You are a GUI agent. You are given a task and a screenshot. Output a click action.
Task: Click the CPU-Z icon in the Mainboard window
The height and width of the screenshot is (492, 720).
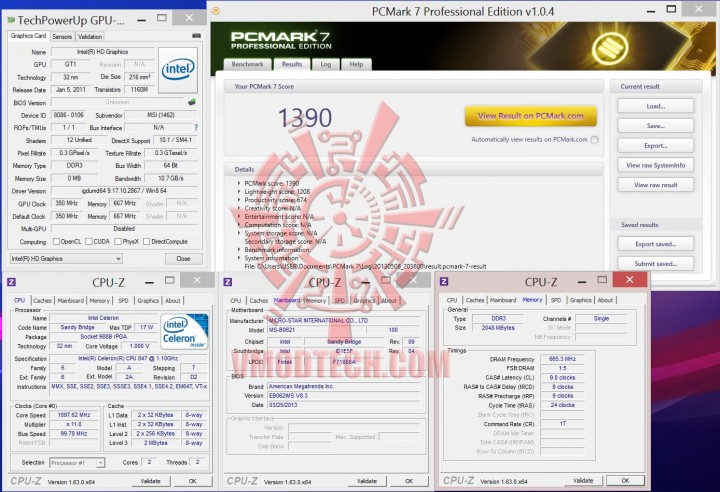point(228,282)
